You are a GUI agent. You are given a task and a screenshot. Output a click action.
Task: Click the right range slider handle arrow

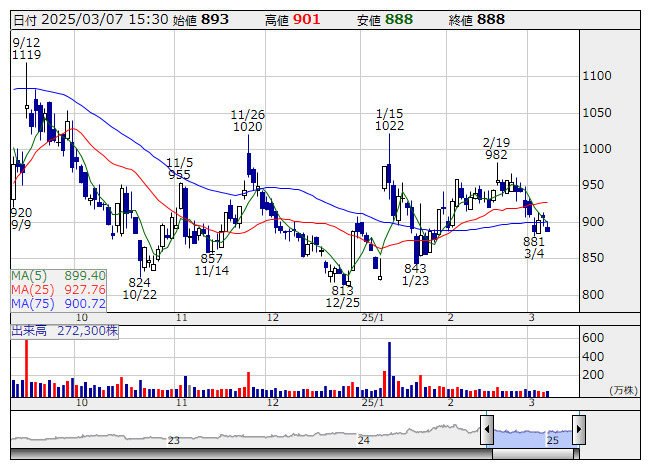(x=579, y=429)
